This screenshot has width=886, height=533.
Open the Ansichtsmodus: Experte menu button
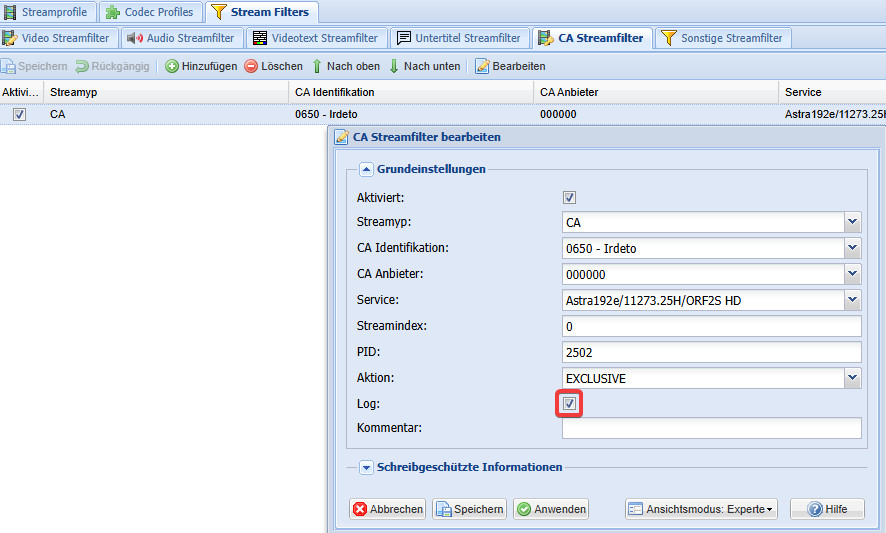pos(702,509)
